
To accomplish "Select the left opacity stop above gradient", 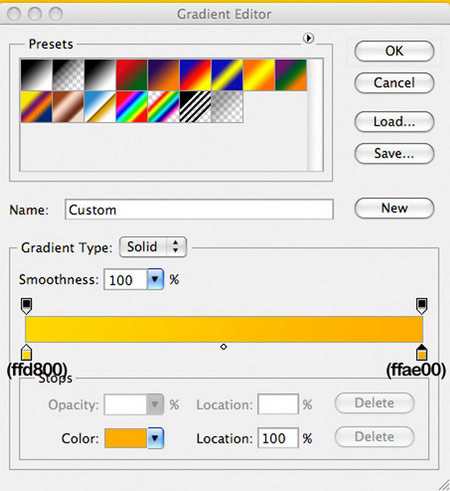I will pos(26,306).
